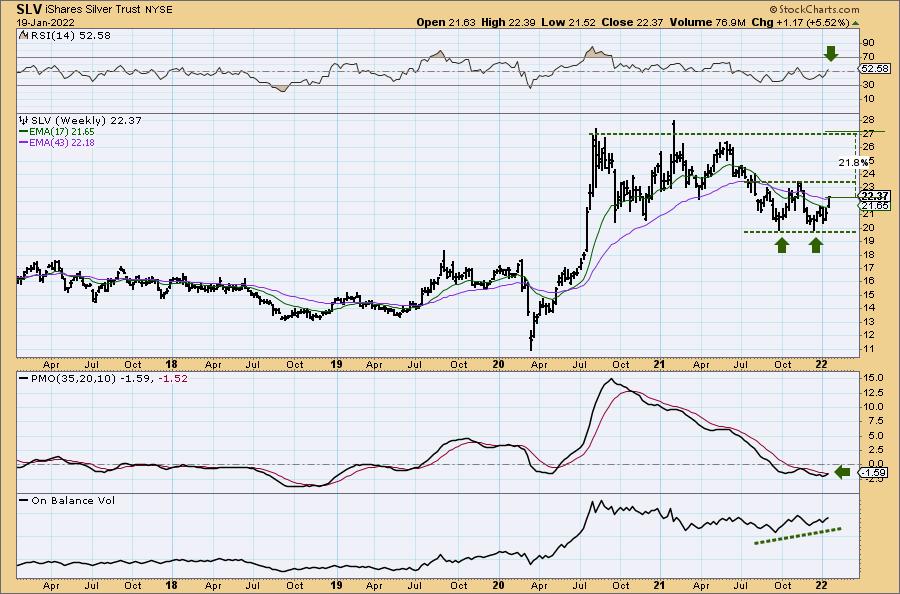Image resolution: width=900 pixels, height=594 pixels.
Task: Click the 21.8% measurement label
Action: [854, 163]
